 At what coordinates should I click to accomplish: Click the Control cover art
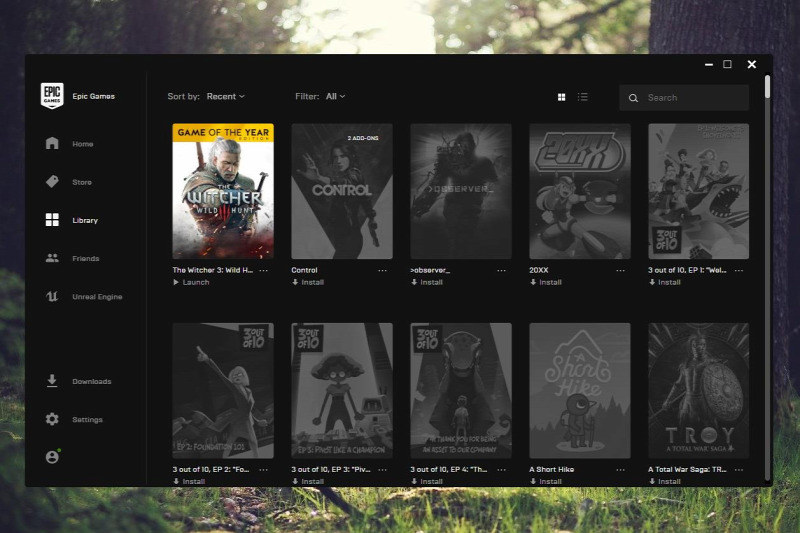coord(342,191)
